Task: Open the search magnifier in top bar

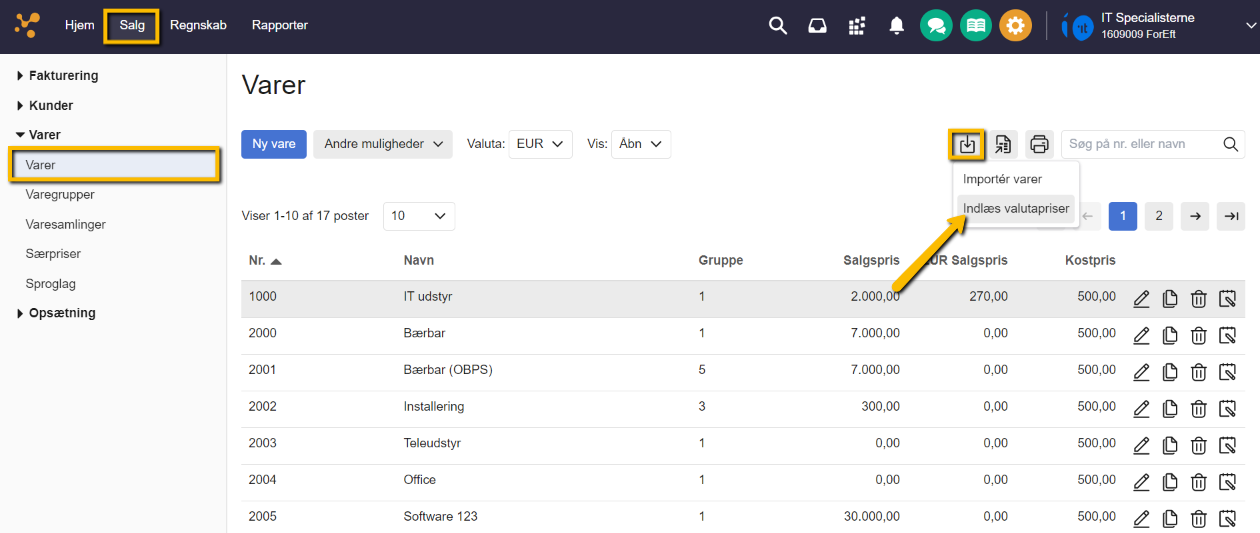Action: pos(778,26)
